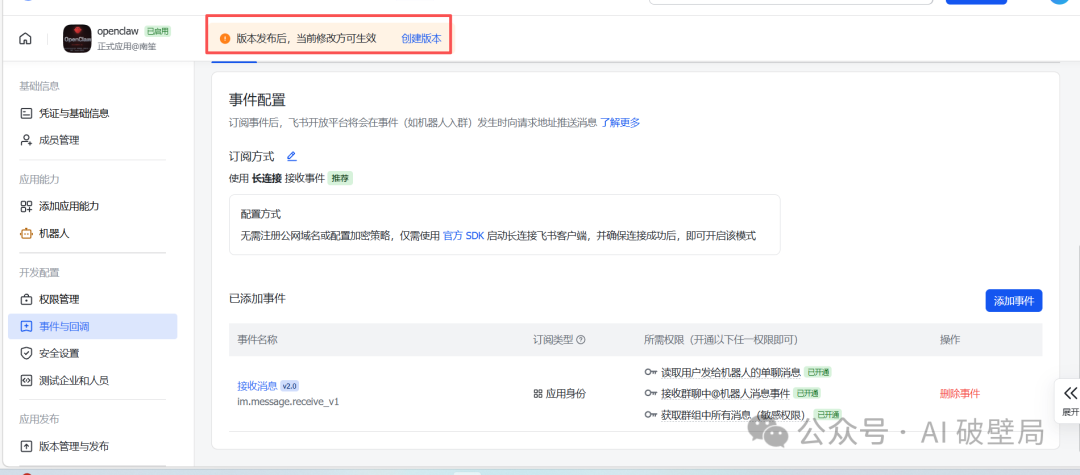
Task: Click the 机器人 robot icon
Action: (26, 233)
